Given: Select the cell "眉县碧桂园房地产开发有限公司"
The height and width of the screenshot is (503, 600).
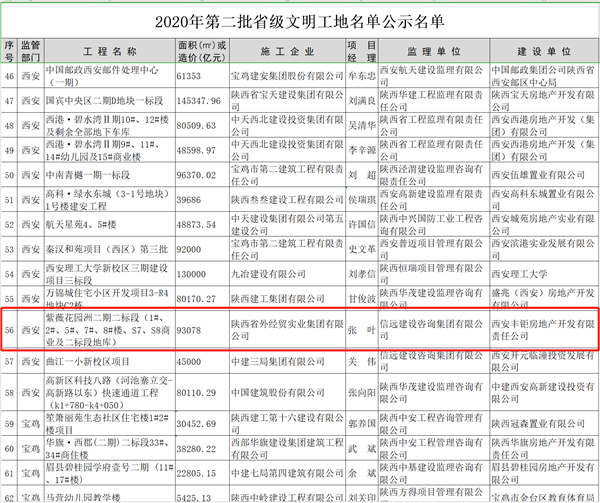Looking at the screenshot, I should coord(544,473).
